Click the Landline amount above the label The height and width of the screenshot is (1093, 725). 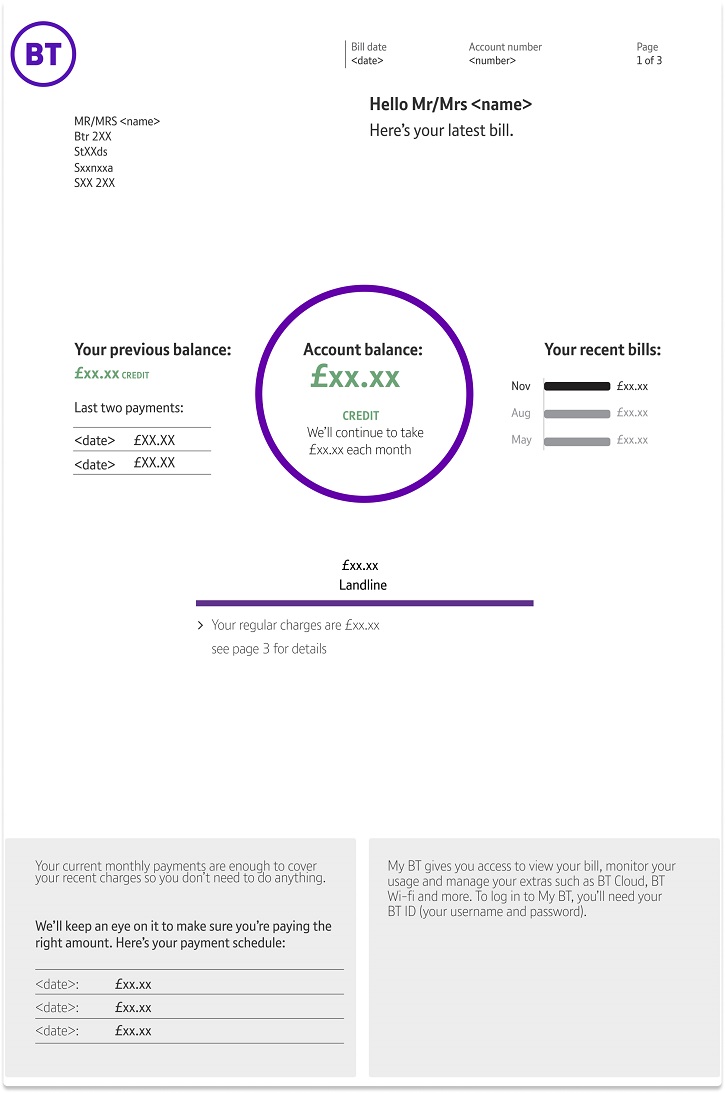point(360,566)
